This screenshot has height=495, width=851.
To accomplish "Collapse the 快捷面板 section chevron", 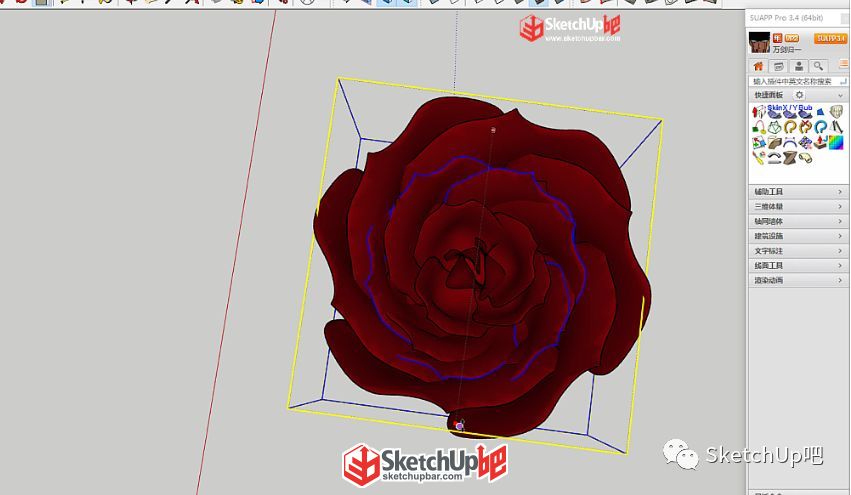I will click(840, 96).
